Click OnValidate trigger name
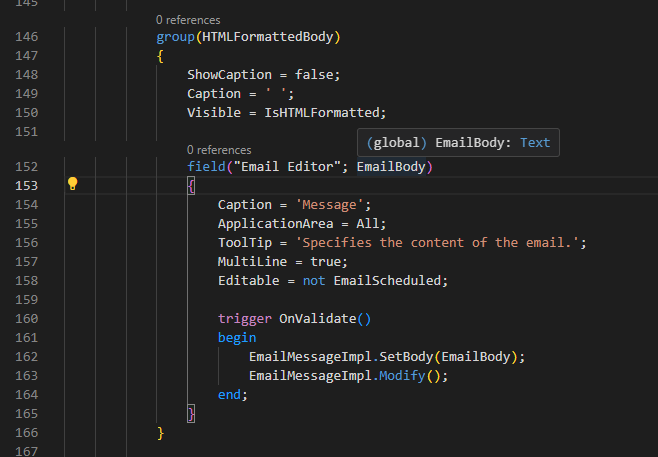The height and width of the screenshot is (457, 658). click(318, 319)
